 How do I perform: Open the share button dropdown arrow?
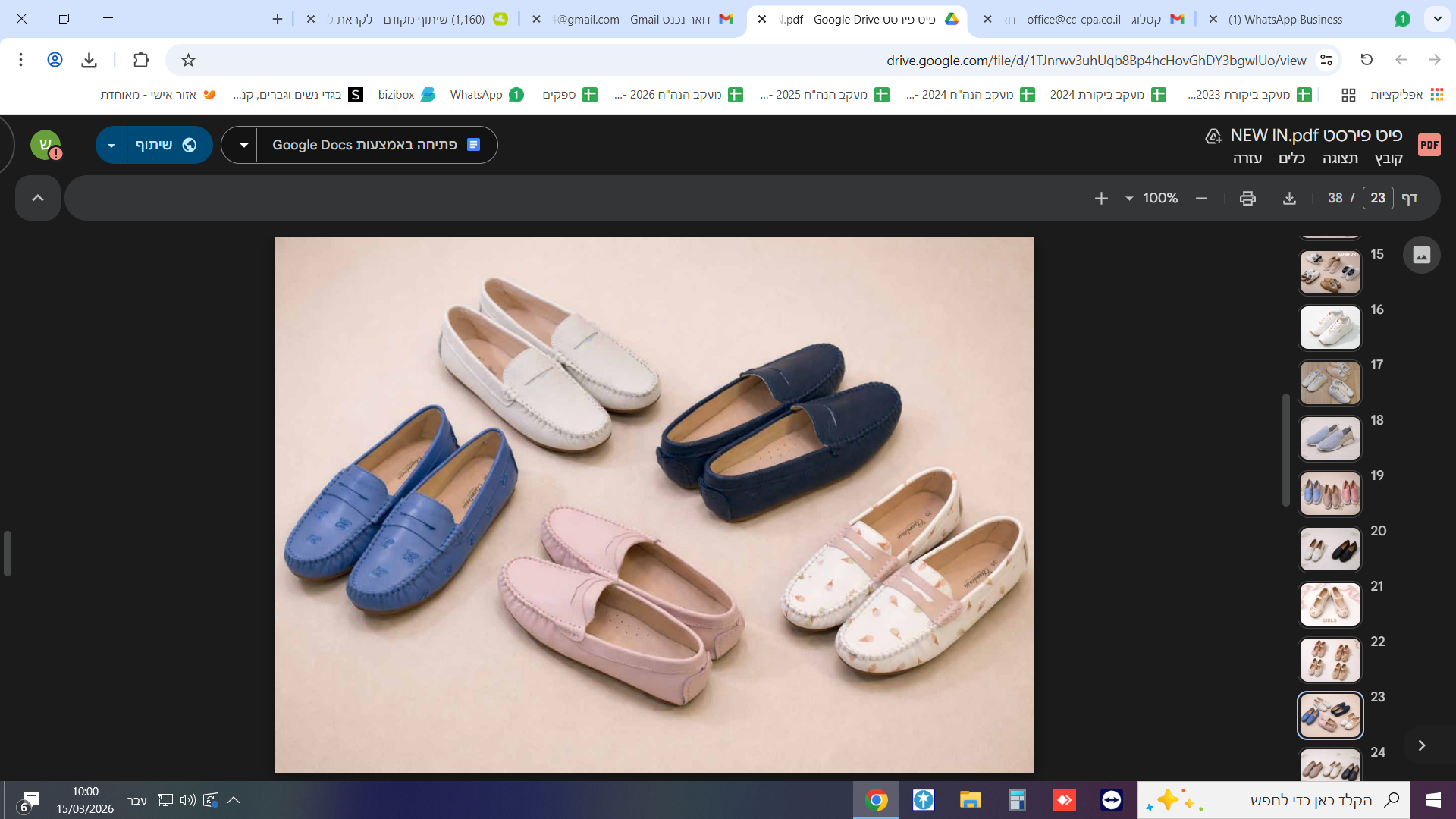pyautogui.click(x=111, y=145)
